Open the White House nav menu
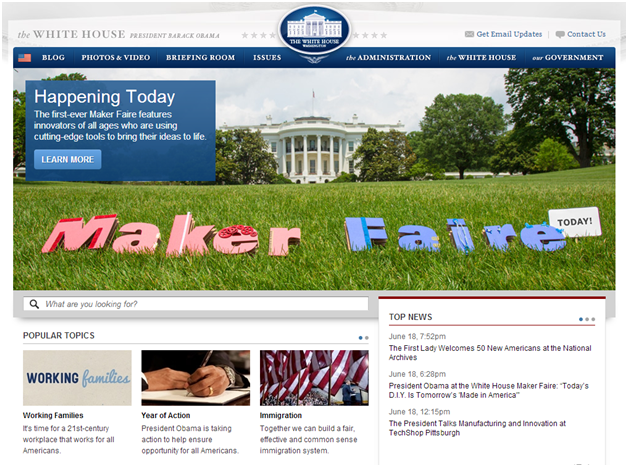 coord(481,58)
